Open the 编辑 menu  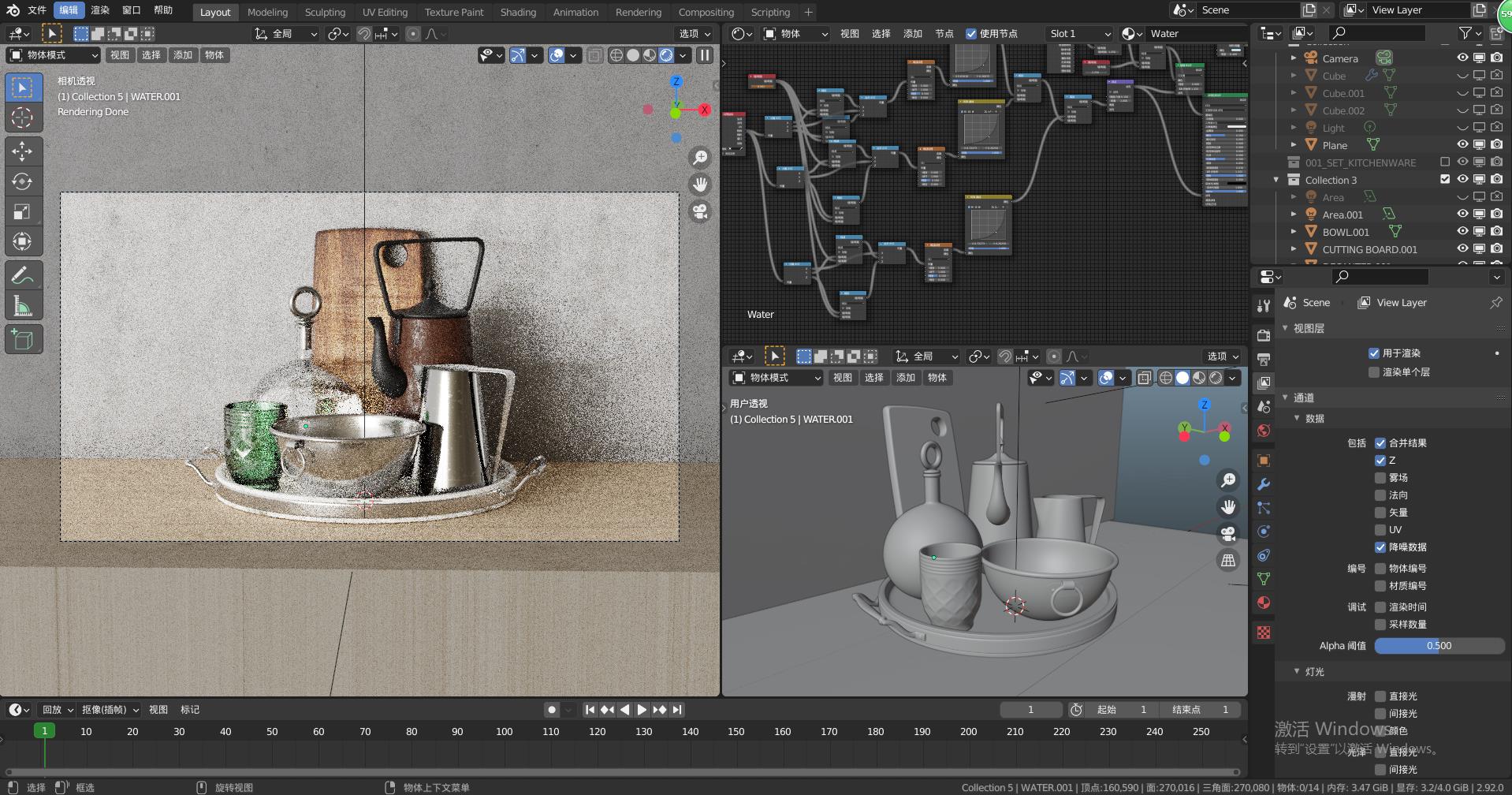(68, 10)
